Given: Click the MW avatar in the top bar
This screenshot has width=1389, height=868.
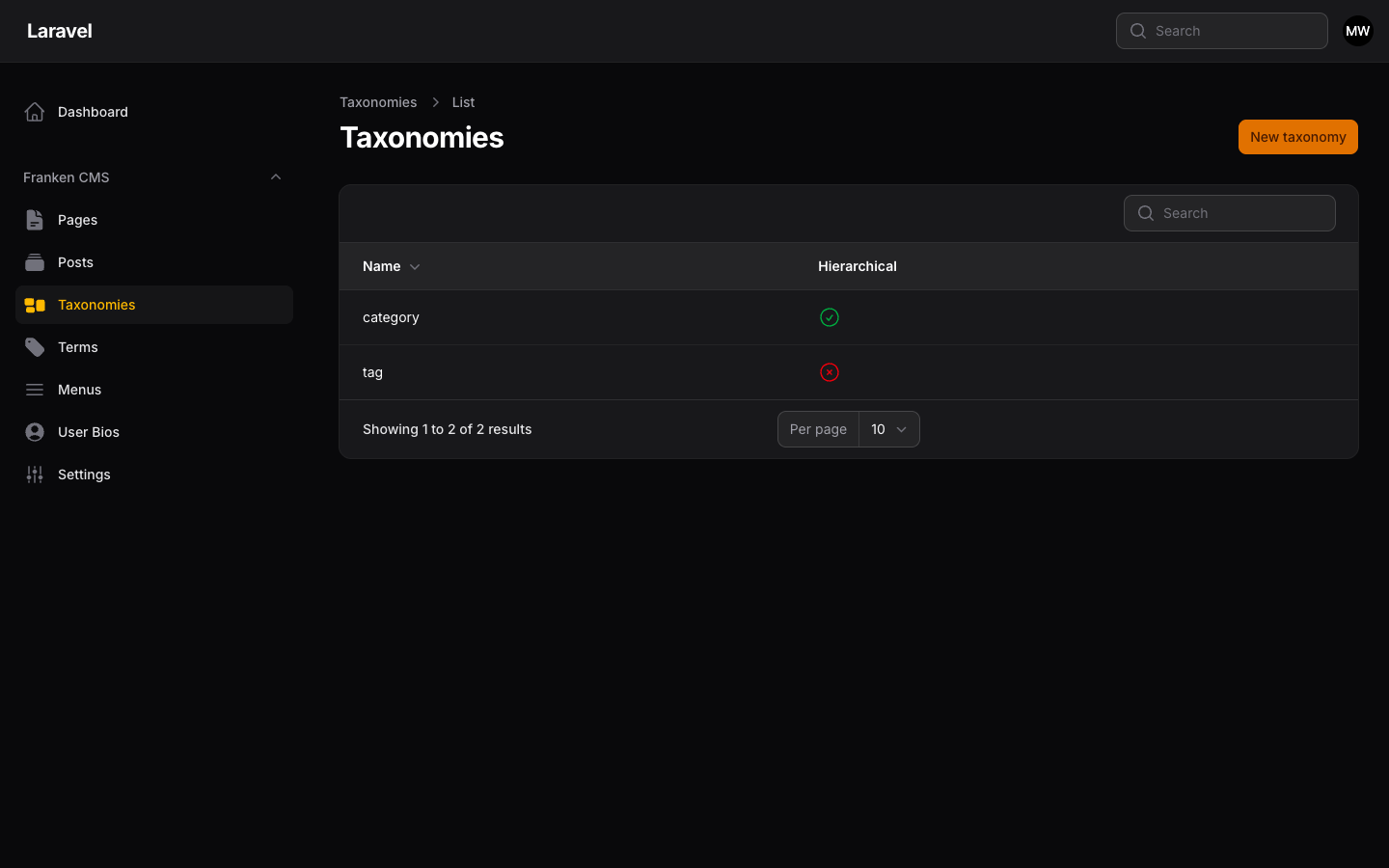Looking at the screenshot, I should (x=1357, y=30).
